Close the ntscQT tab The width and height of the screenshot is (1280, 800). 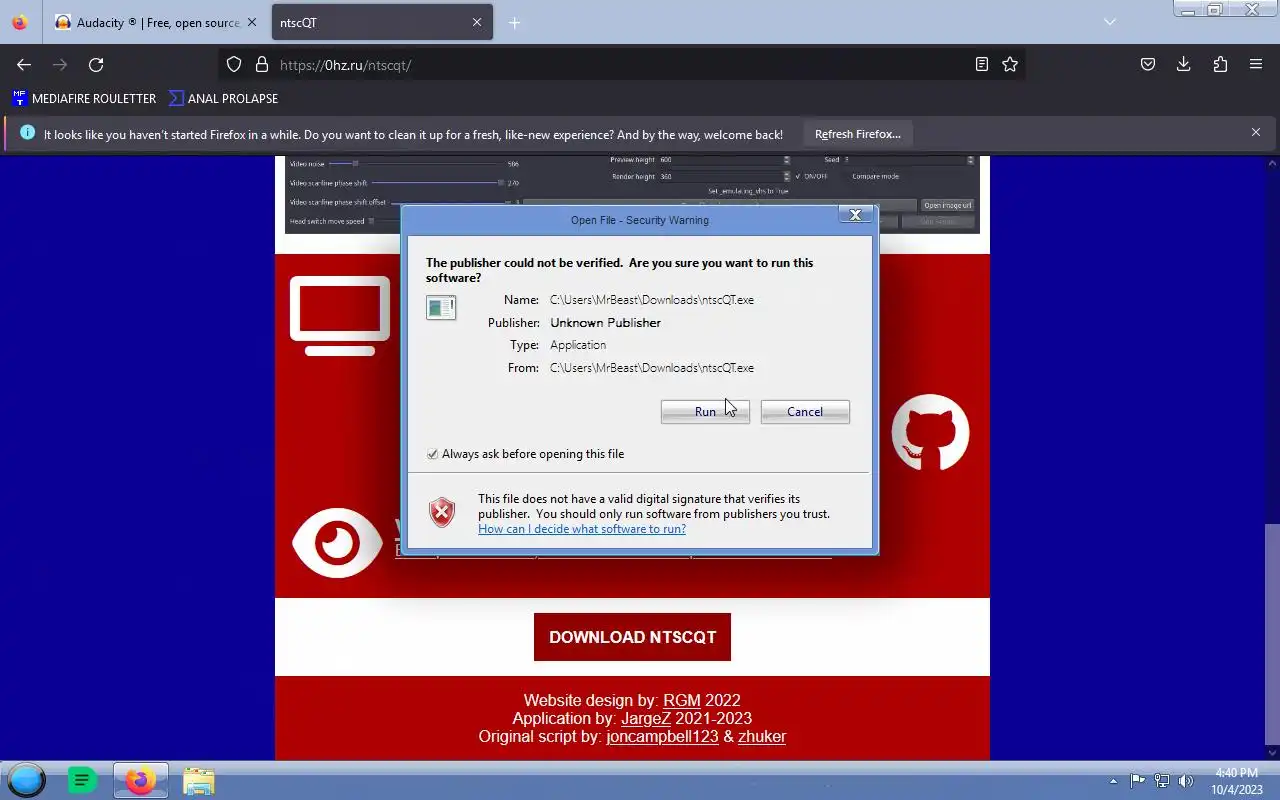point(476,22)
